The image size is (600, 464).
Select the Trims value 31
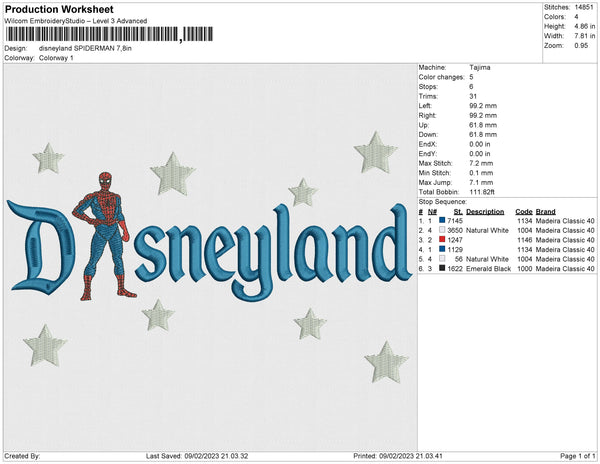pyautogui.click(x=473, y=96)
